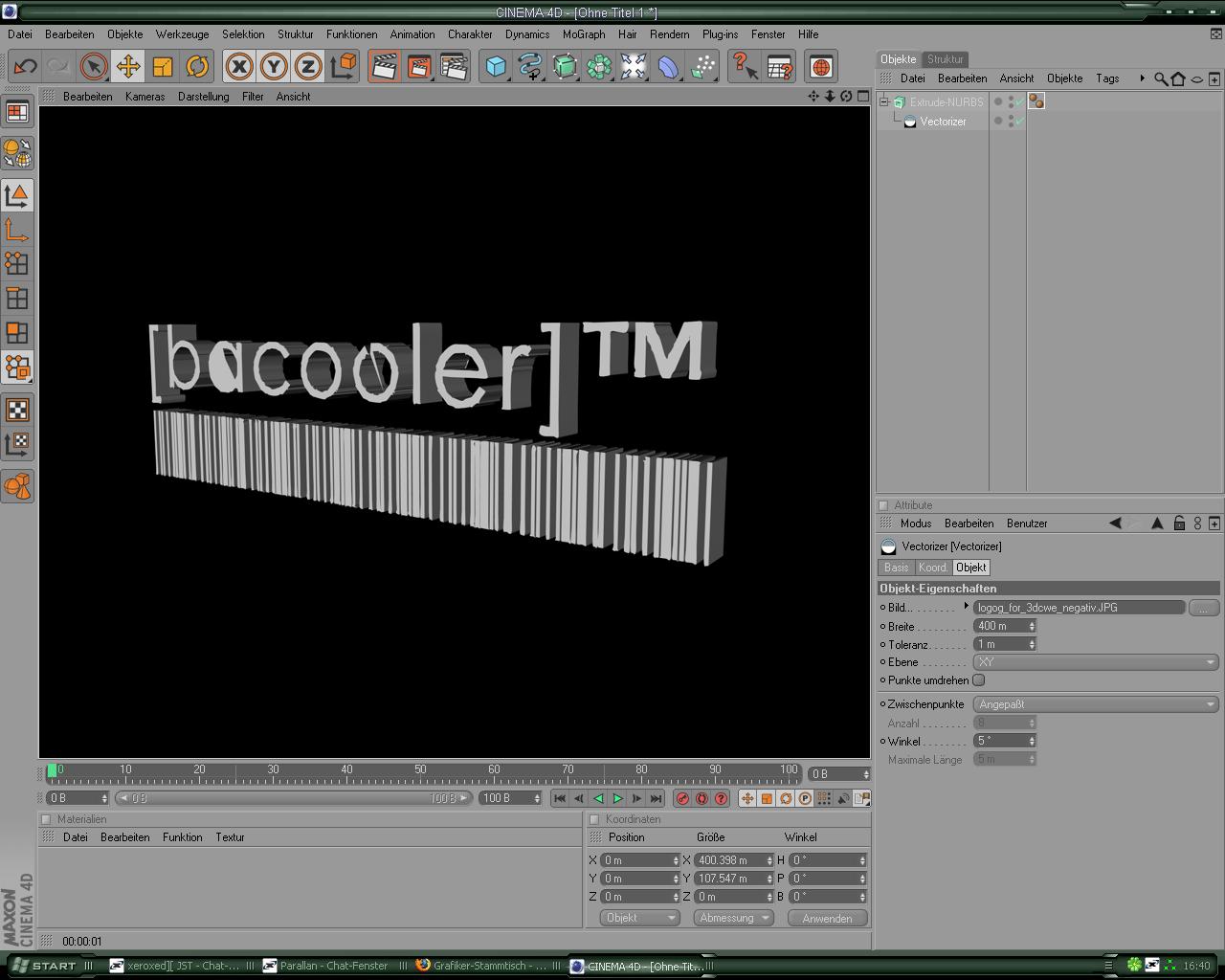Image resolution: width=1225 pixels, height=980 pixels.
Task: Toggle Extrude-NURBS enabled green checkmark
Action: (1019, 101)
